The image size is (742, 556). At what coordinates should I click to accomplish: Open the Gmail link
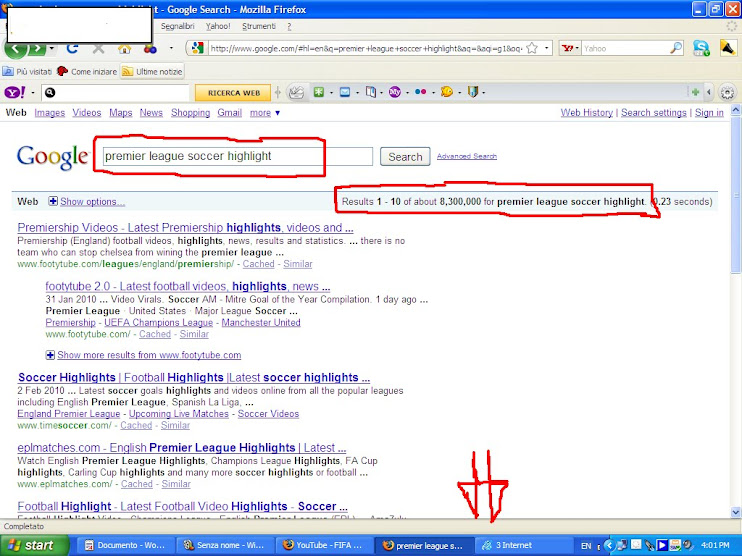click(x=230, y=113)
